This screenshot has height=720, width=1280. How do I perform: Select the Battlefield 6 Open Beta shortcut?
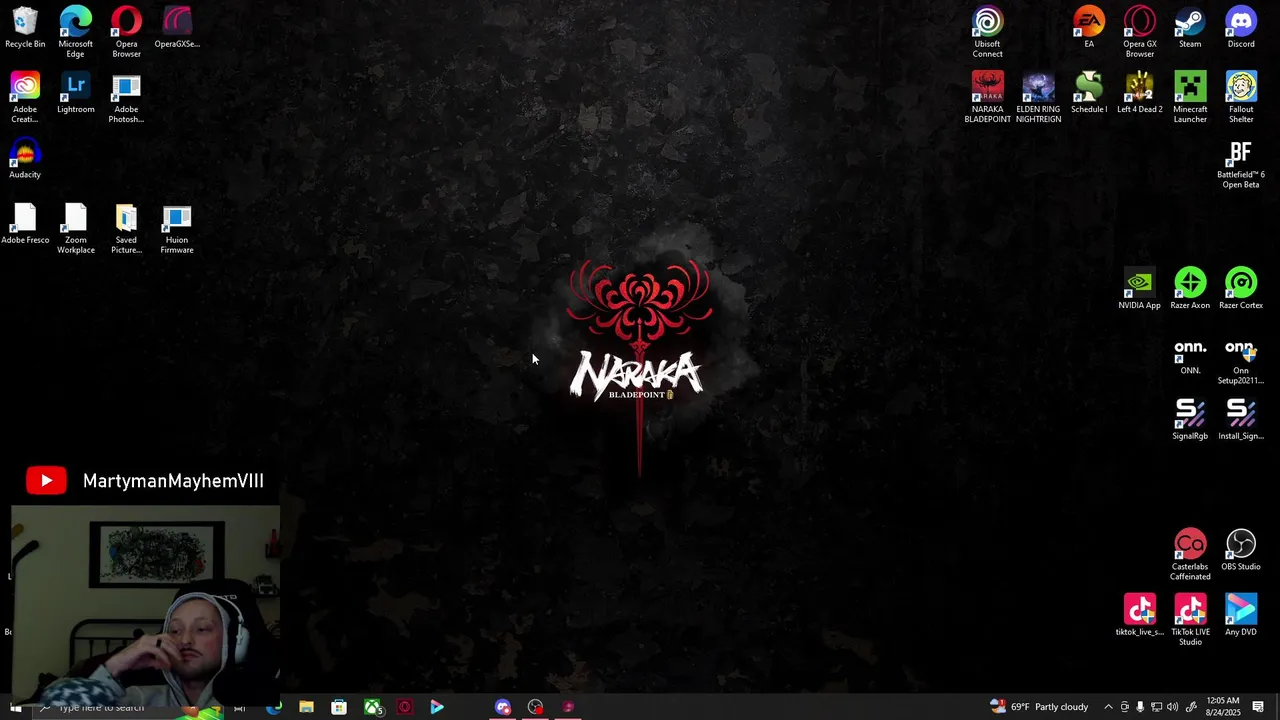1241,164
